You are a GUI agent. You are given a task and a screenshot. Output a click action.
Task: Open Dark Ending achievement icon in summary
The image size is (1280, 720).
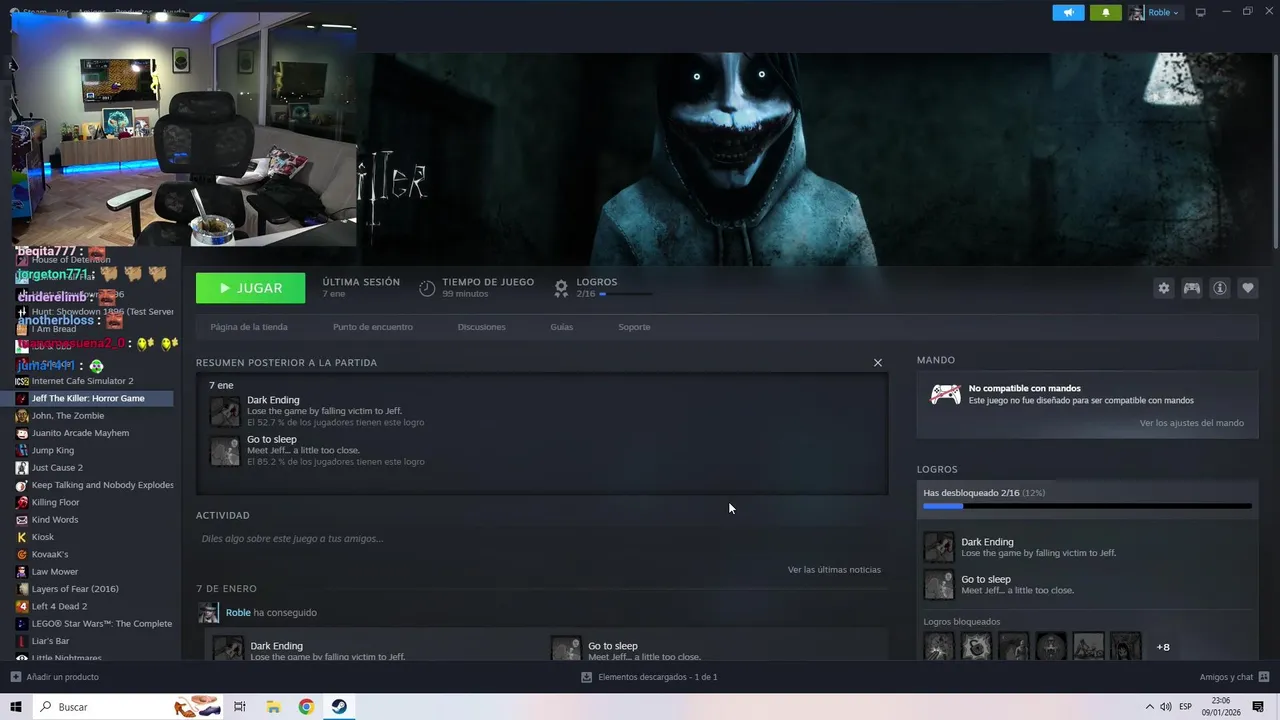pyautogui.click(x=225, y=411)
